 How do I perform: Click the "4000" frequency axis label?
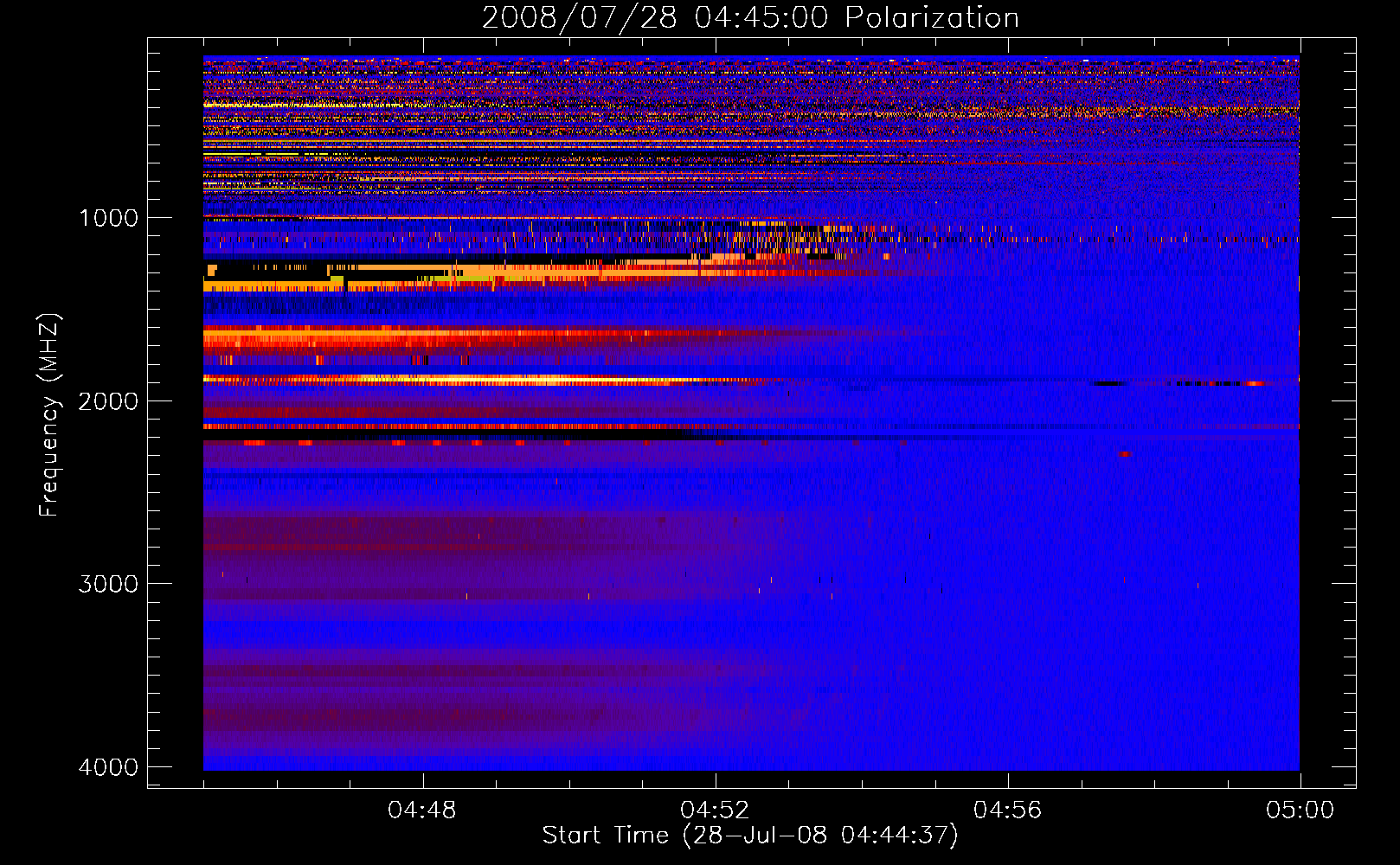pyautogui.click(x=108, y=767)
